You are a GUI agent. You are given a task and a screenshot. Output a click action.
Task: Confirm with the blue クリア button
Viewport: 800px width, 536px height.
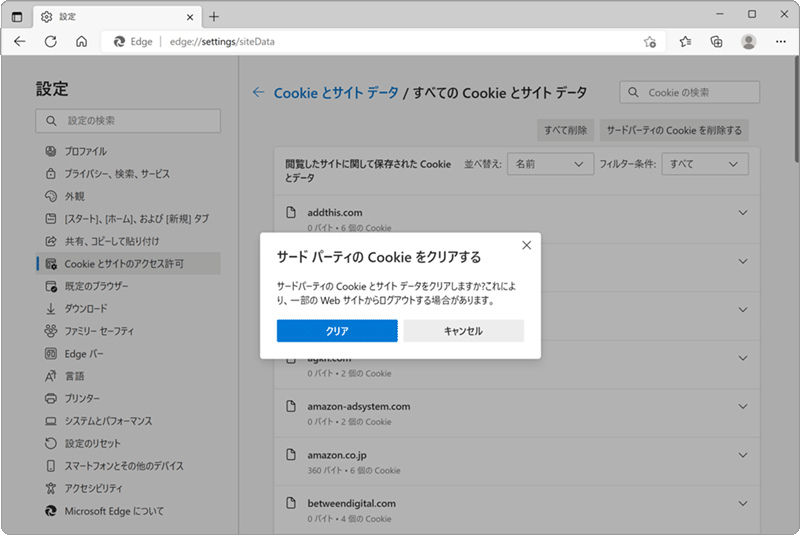coord(337,331)
